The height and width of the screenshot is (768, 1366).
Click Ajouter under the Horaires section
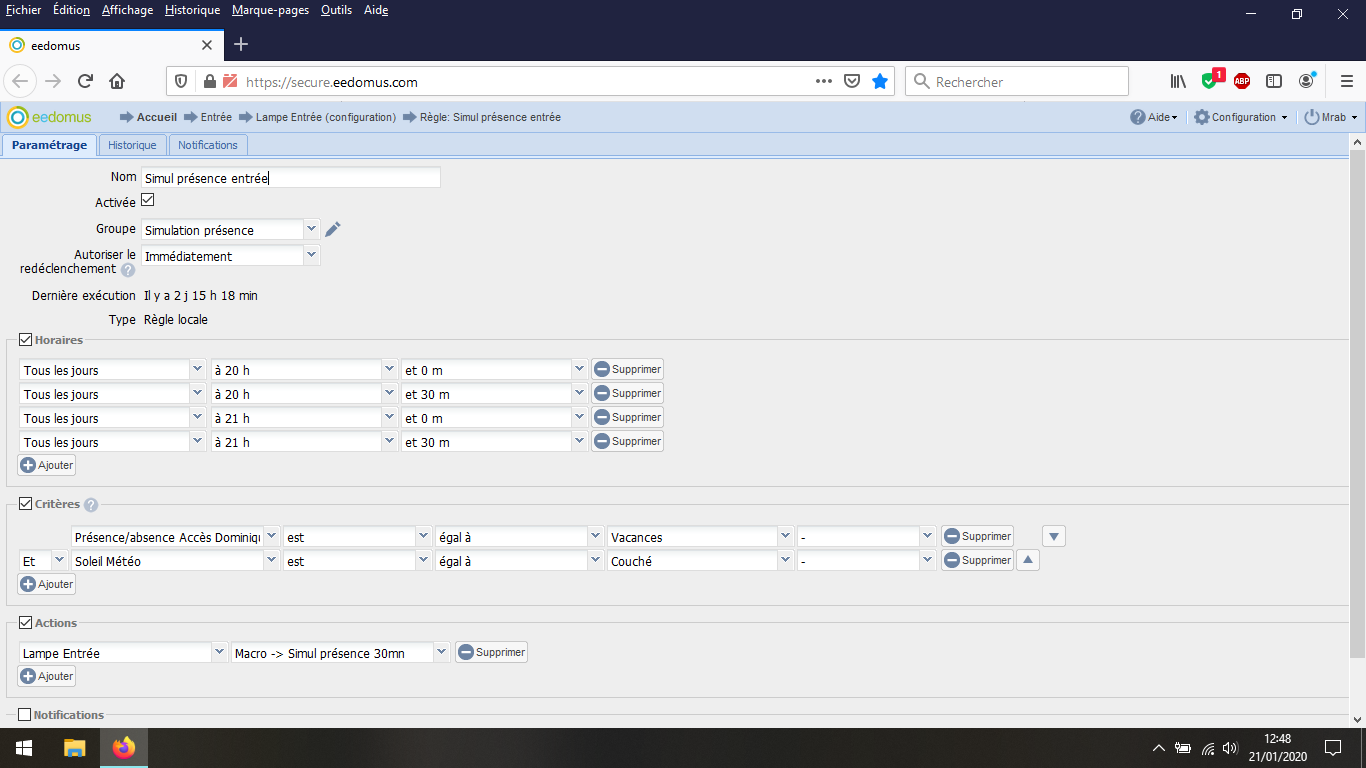pos(47,465)
